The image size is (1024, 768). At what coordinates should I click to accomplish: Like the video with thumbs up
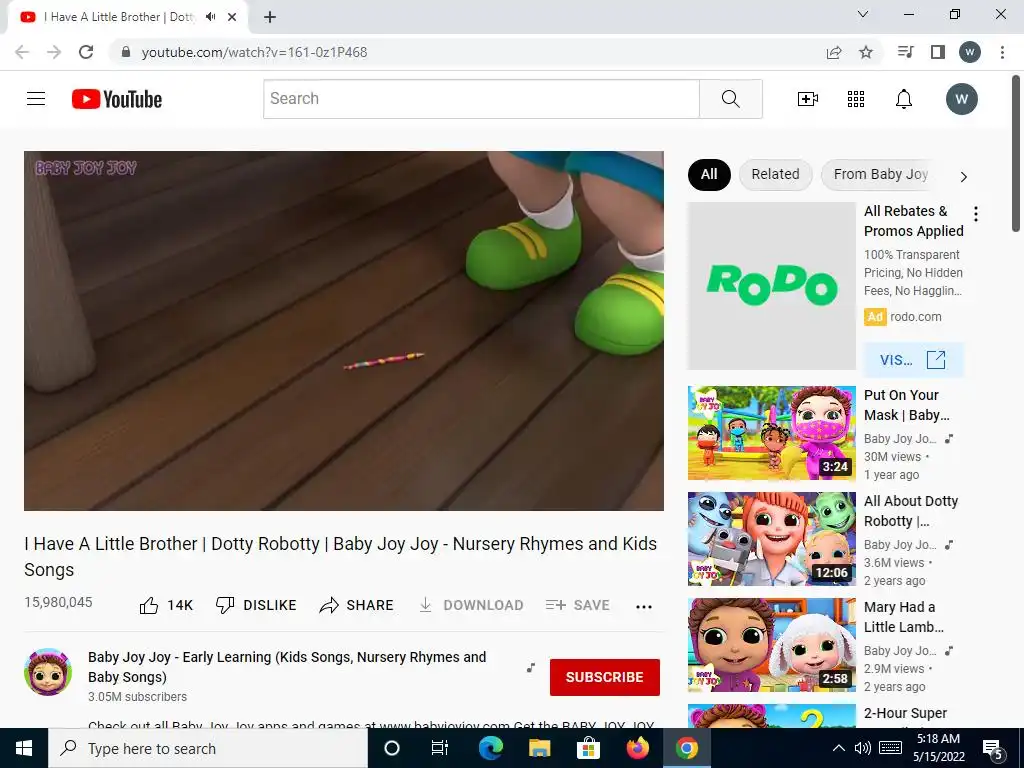pyautogui.click(x=166, y=605)
